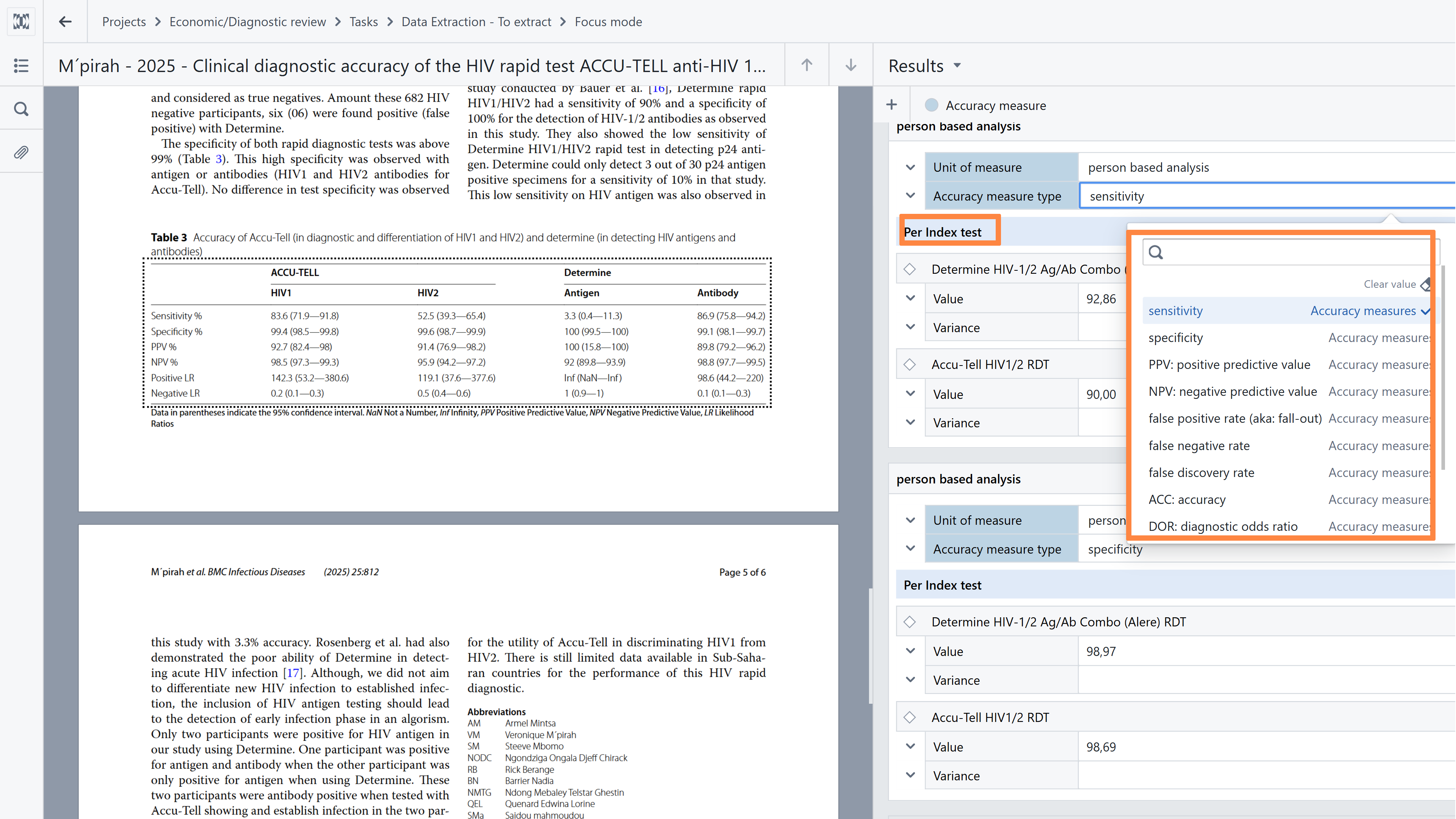Viewport: 1456px width, 819px height.
Task: Expand the Value 90,00 row chevron
Action: pos(910,394)
